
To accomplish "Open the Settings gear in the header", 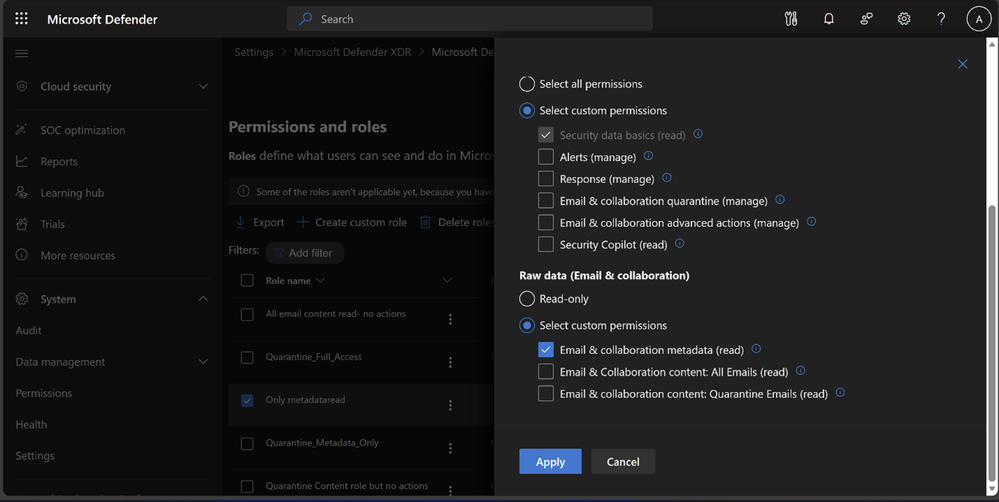I will pyautogui.click(x=904, y=19).
